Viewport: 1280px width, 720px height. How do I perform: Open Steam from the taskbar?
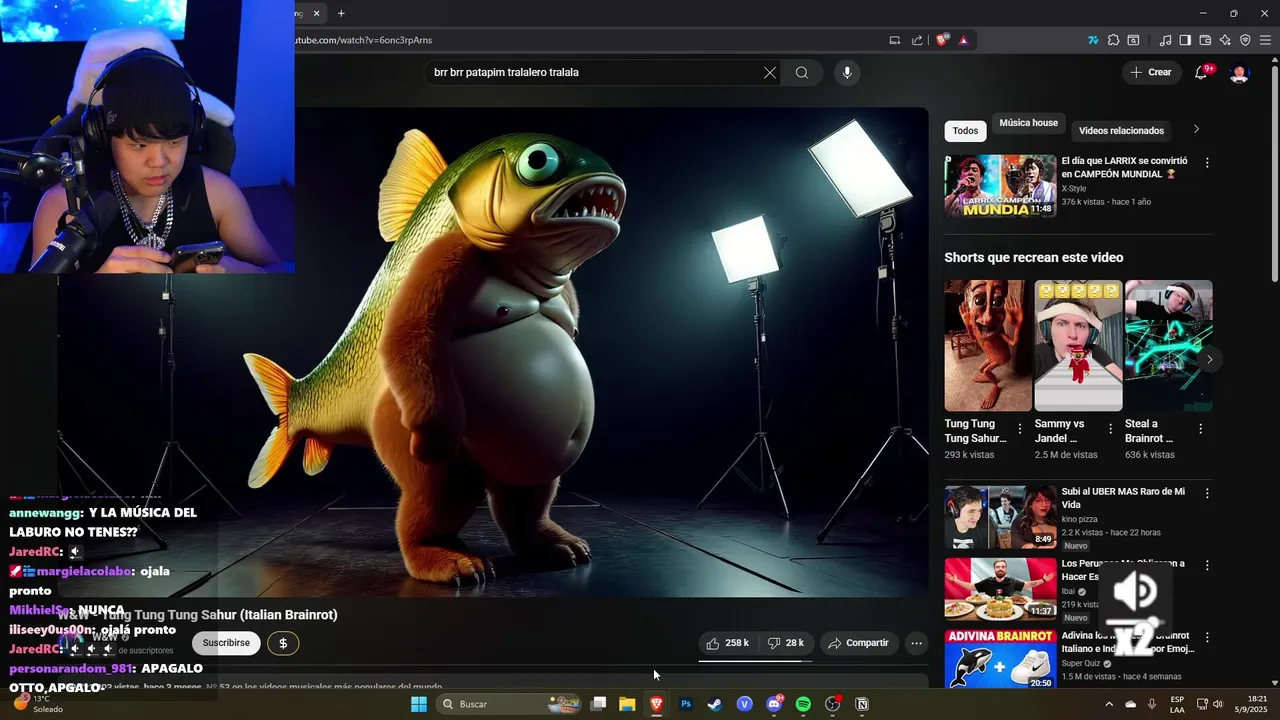(x=715, y=704)
